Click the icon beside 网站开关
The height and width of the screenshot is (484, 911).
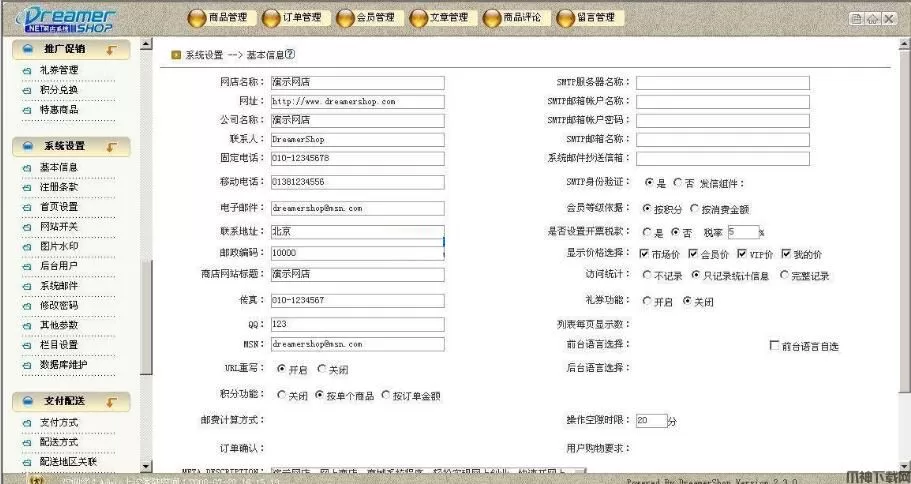[x=27, y=227]
